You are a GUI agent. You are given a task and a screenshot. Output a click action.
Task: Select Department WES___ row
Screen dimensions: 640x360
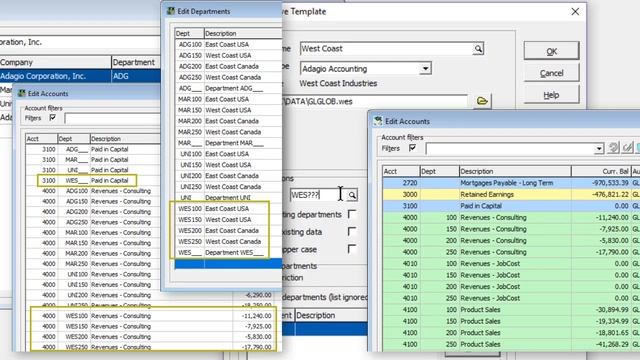point(229,253)
